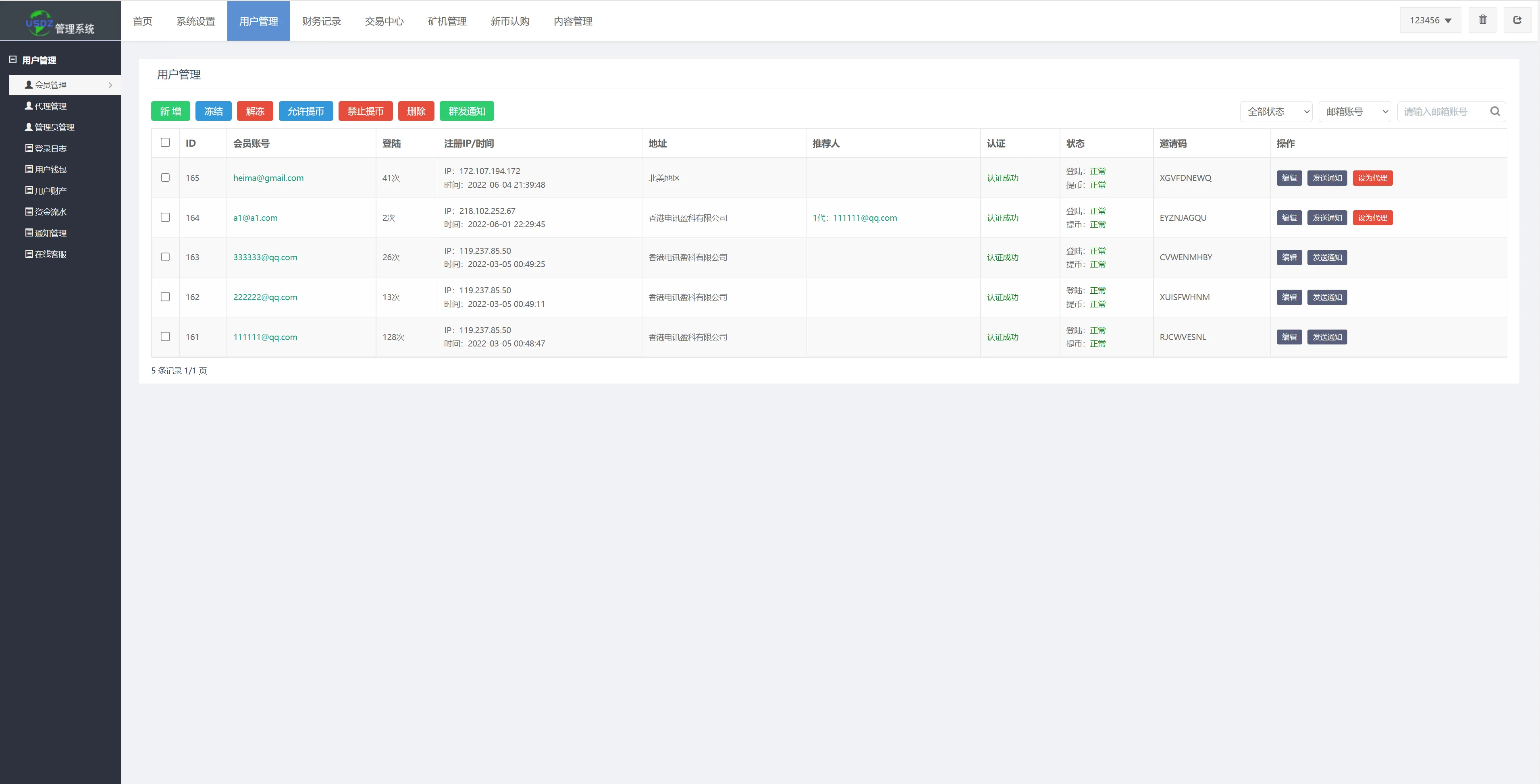Click the search magnifier icon

coord(1494,111)
